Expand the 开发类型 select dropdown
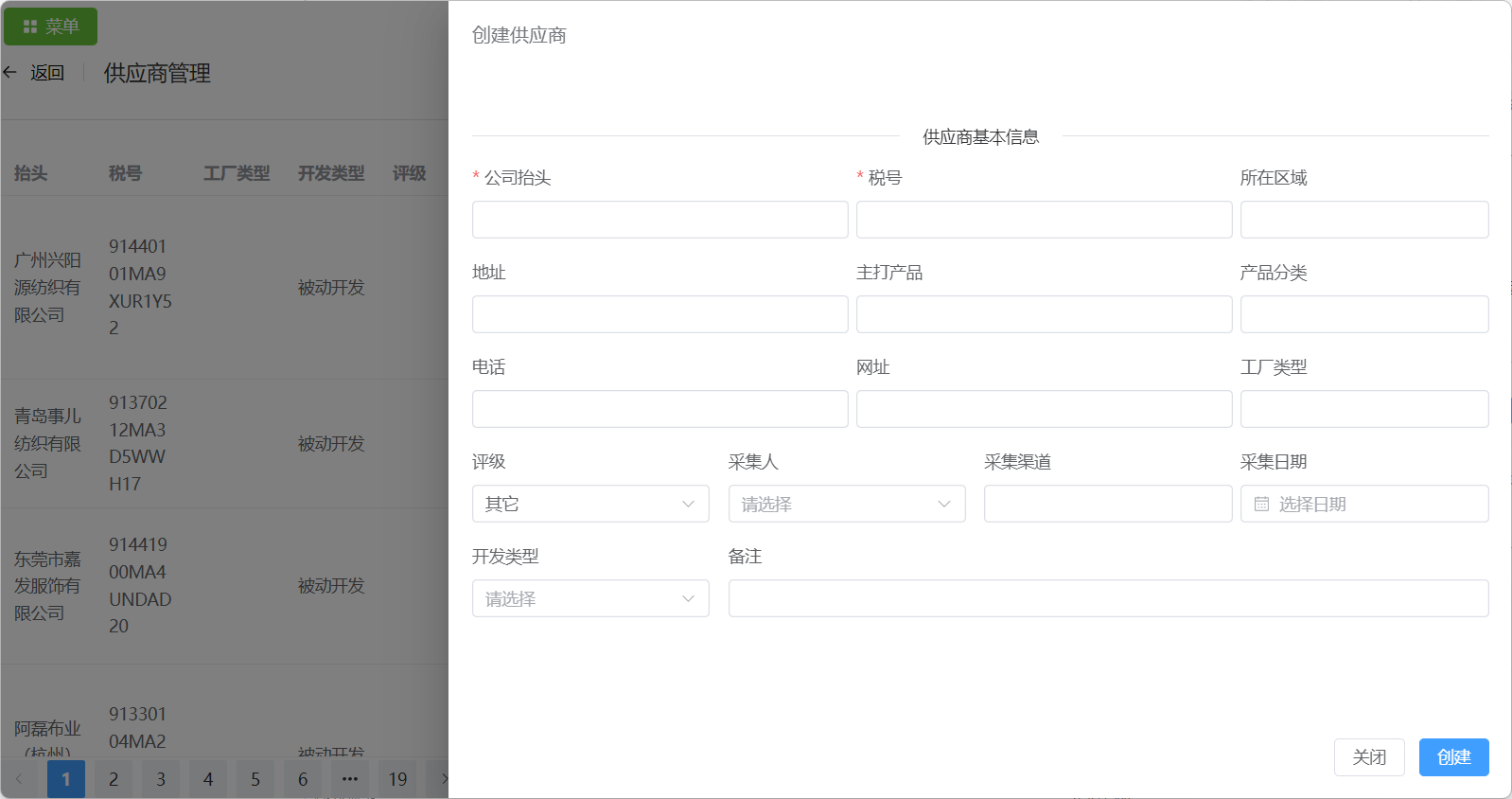 pos(589,598)
